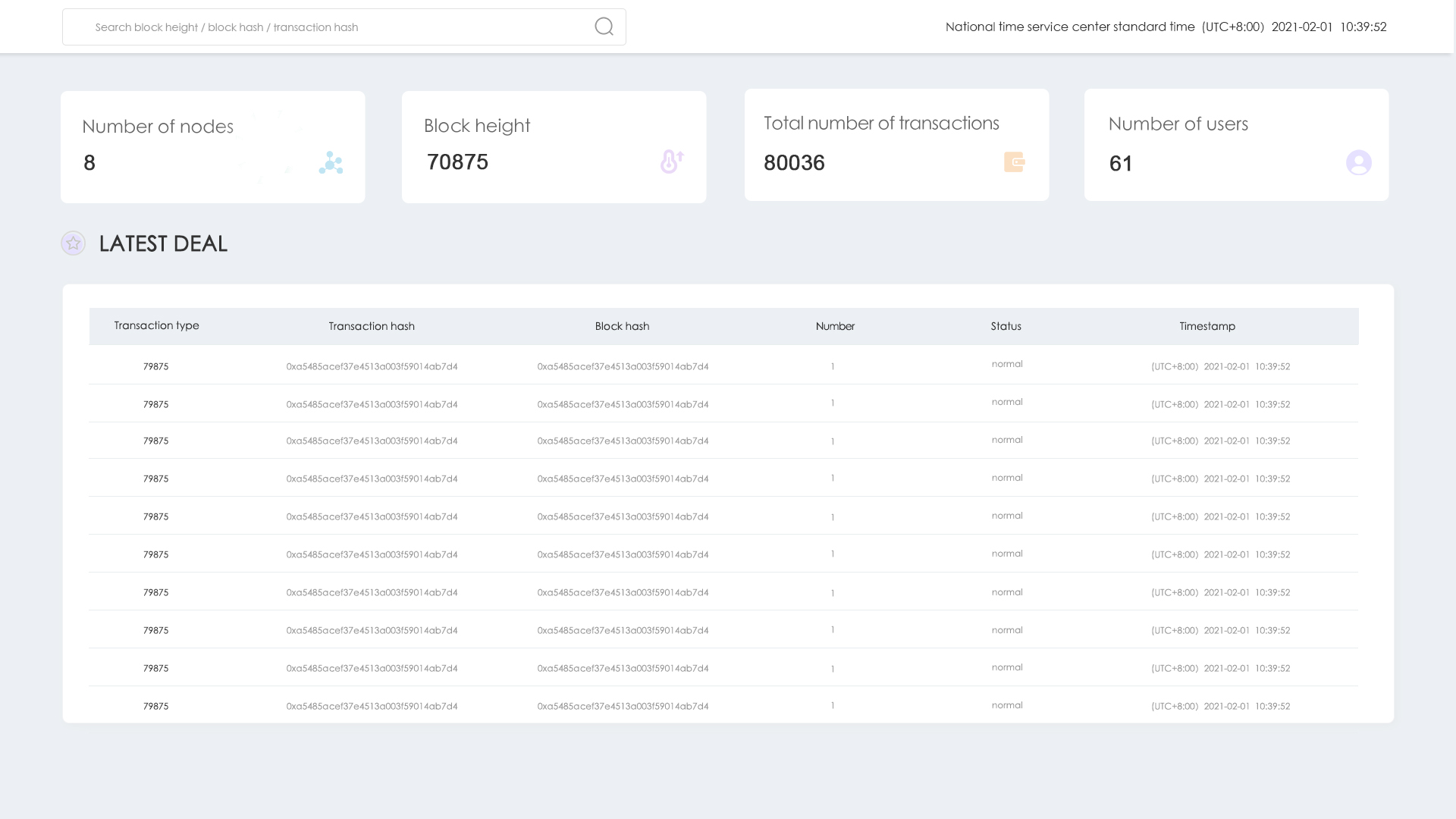Click the Block height value 70875
Screen dimensions: 1456x819
coord(457,162)
